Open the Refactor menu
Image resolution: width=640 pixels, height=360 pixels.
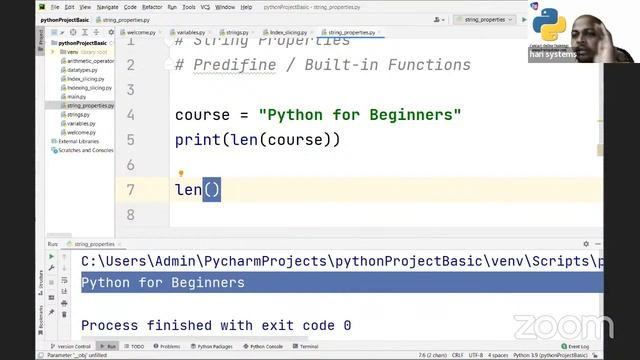152,7
